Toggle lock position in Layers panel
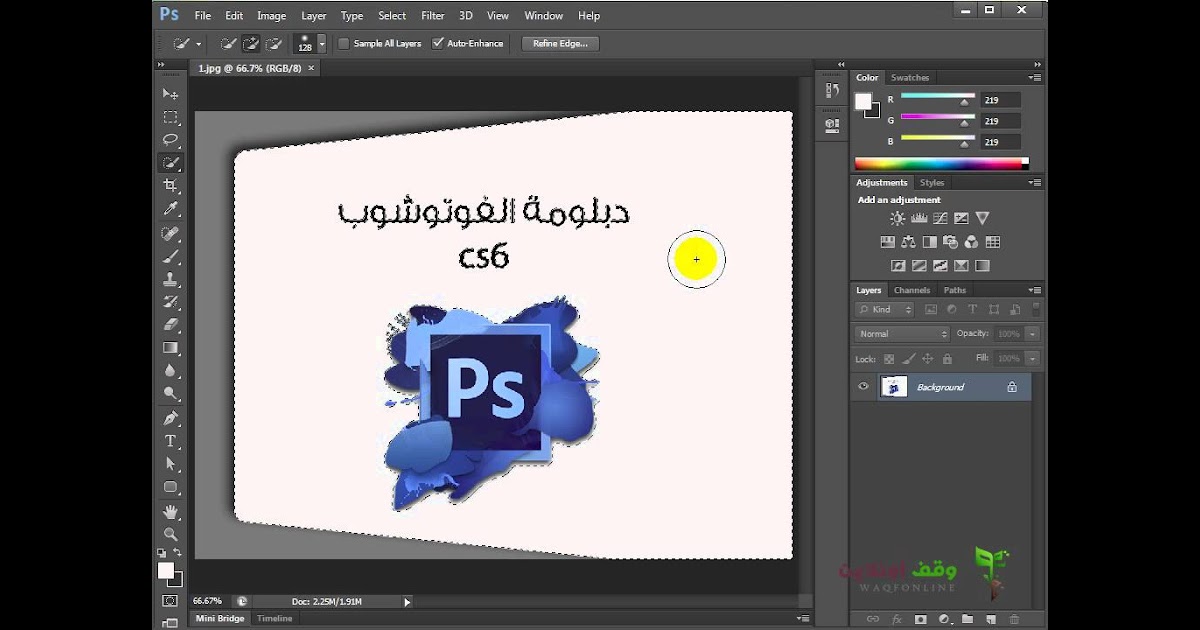Viewport: 1200px width, 630px height. 927,358
